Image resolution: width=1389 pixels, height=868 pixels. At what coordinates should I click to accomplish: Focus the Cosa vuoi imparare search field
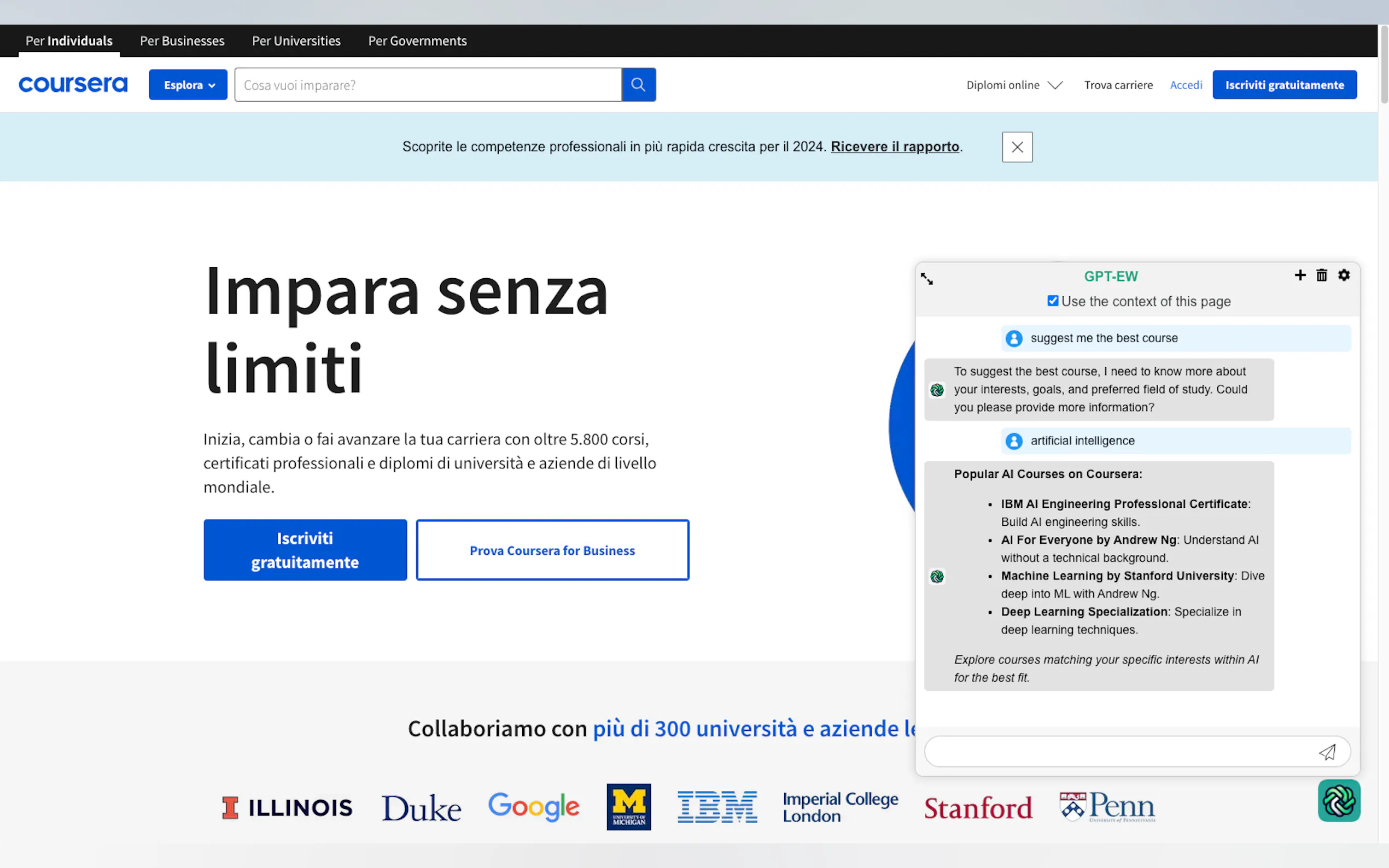pos(428,85)
